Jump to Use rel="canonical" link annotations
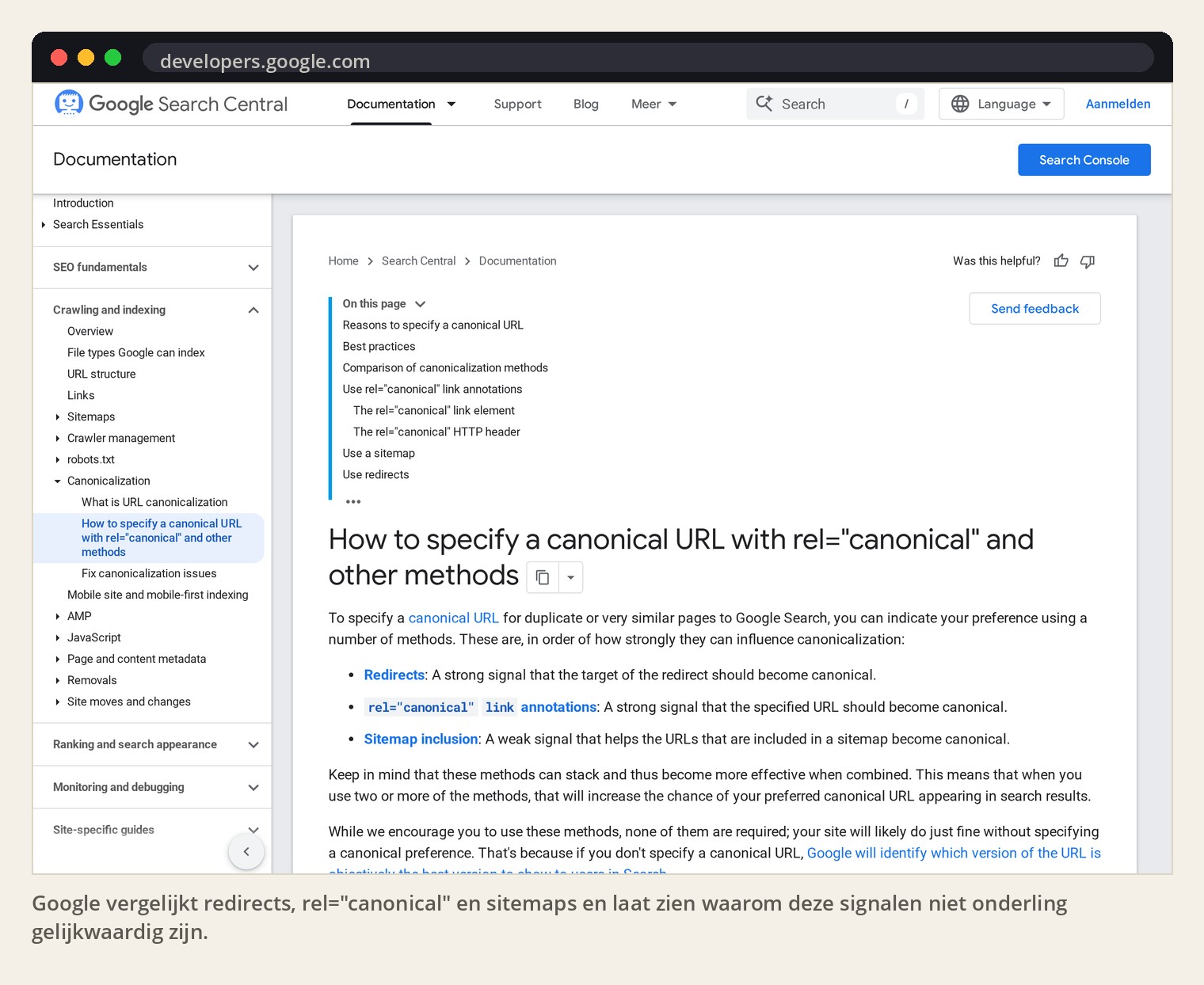The height and width of the screenshot is (985, 1204). click(432, 390)
